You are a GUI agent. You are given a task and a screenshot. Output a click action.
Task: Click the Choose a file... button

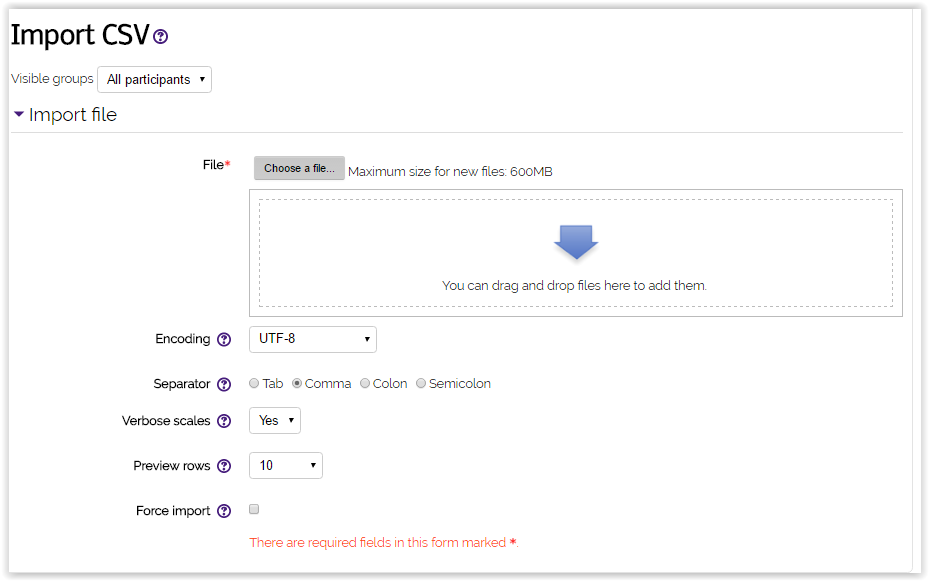coord(299,168)
